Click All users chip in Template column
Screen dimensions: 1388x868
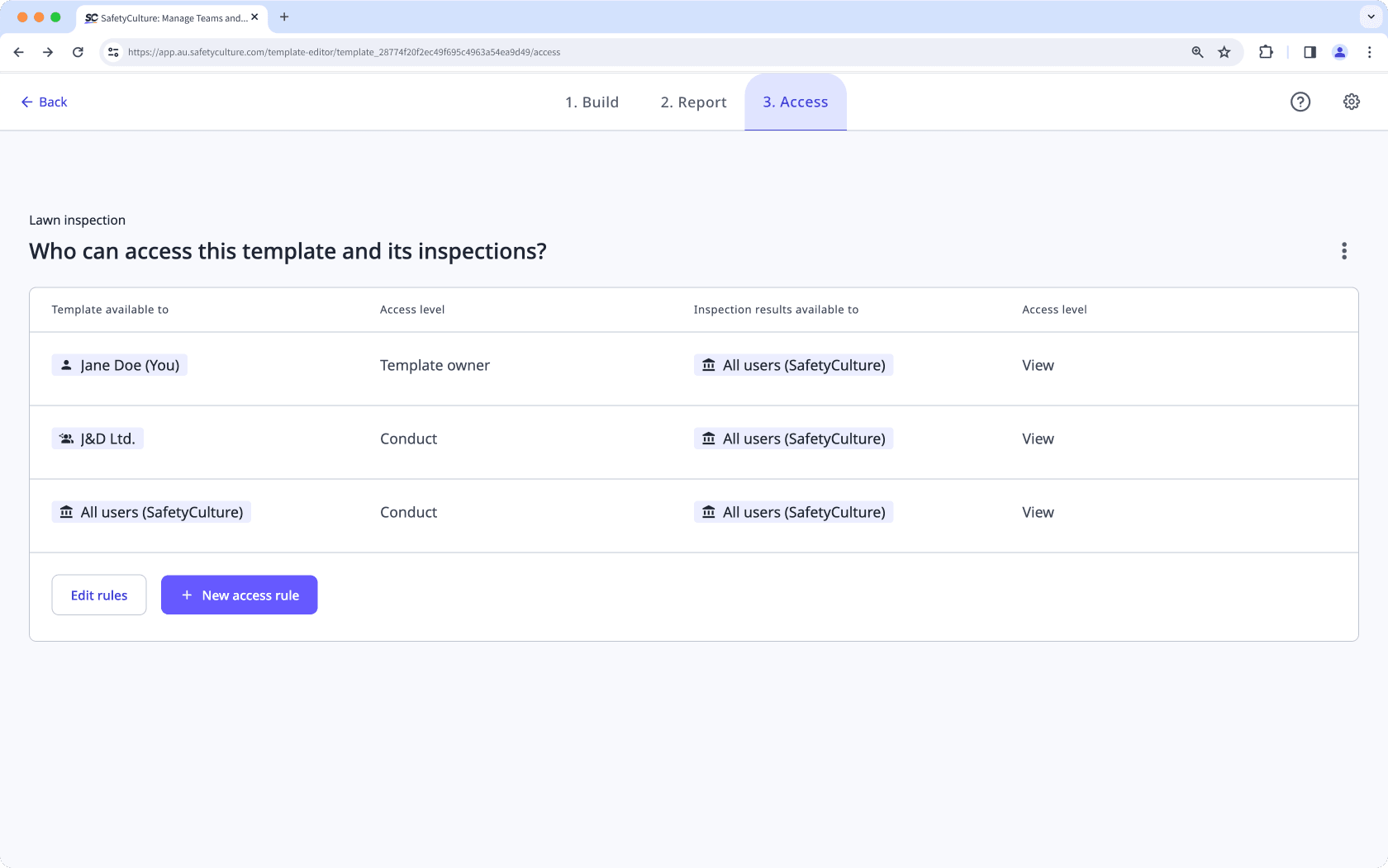tap(151, 512)
